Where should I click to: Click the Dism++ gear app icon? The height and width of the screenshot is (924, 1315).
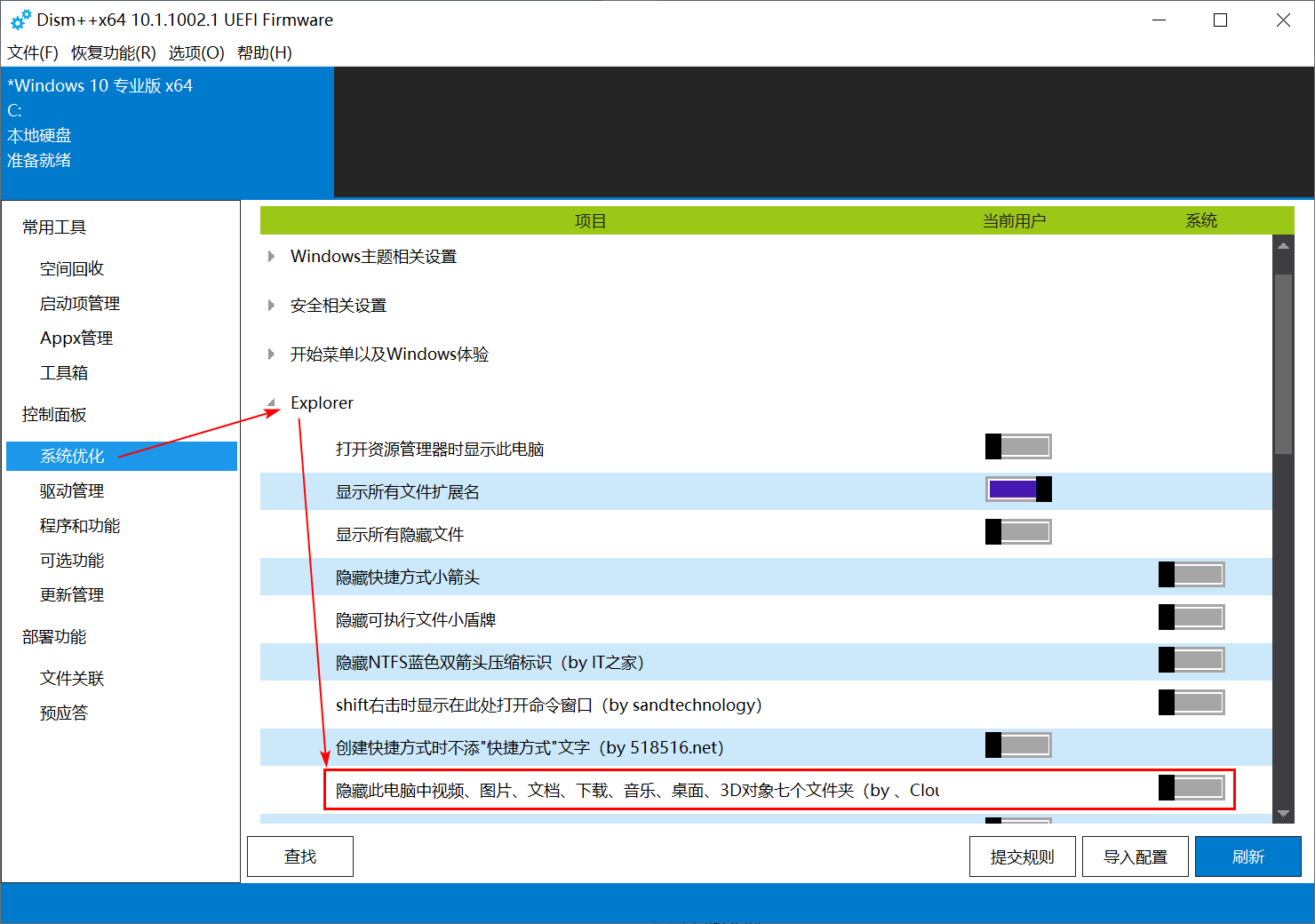(x=20, y=20)
